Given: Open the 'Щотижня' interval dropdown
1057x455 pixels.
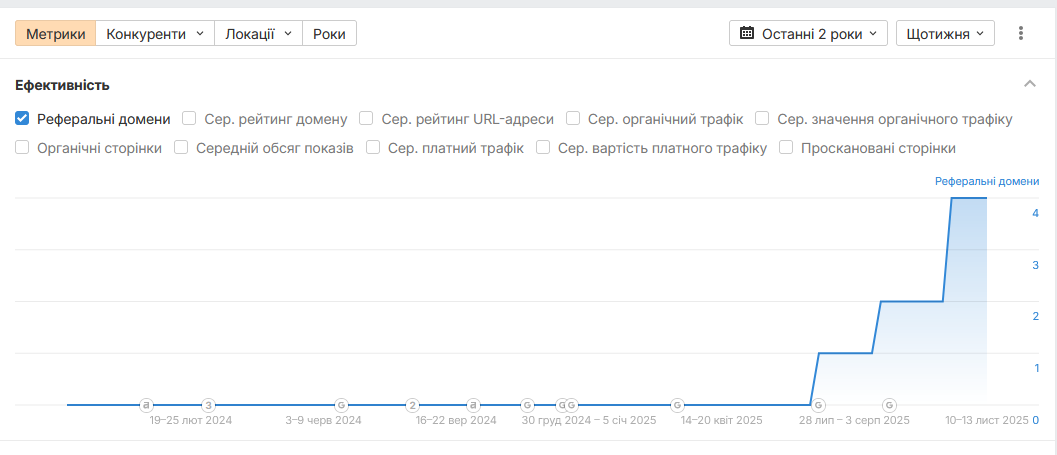Looking at the screenshot, I should pyautogui.click(x=944, y=33).
